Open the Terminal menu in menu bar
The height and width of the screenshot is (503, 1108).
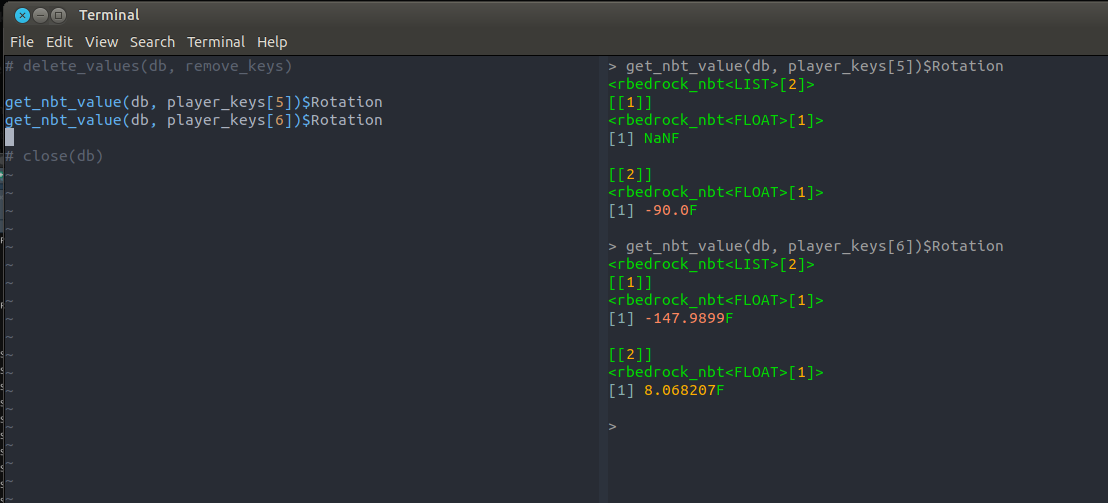(x=215, y=42)
